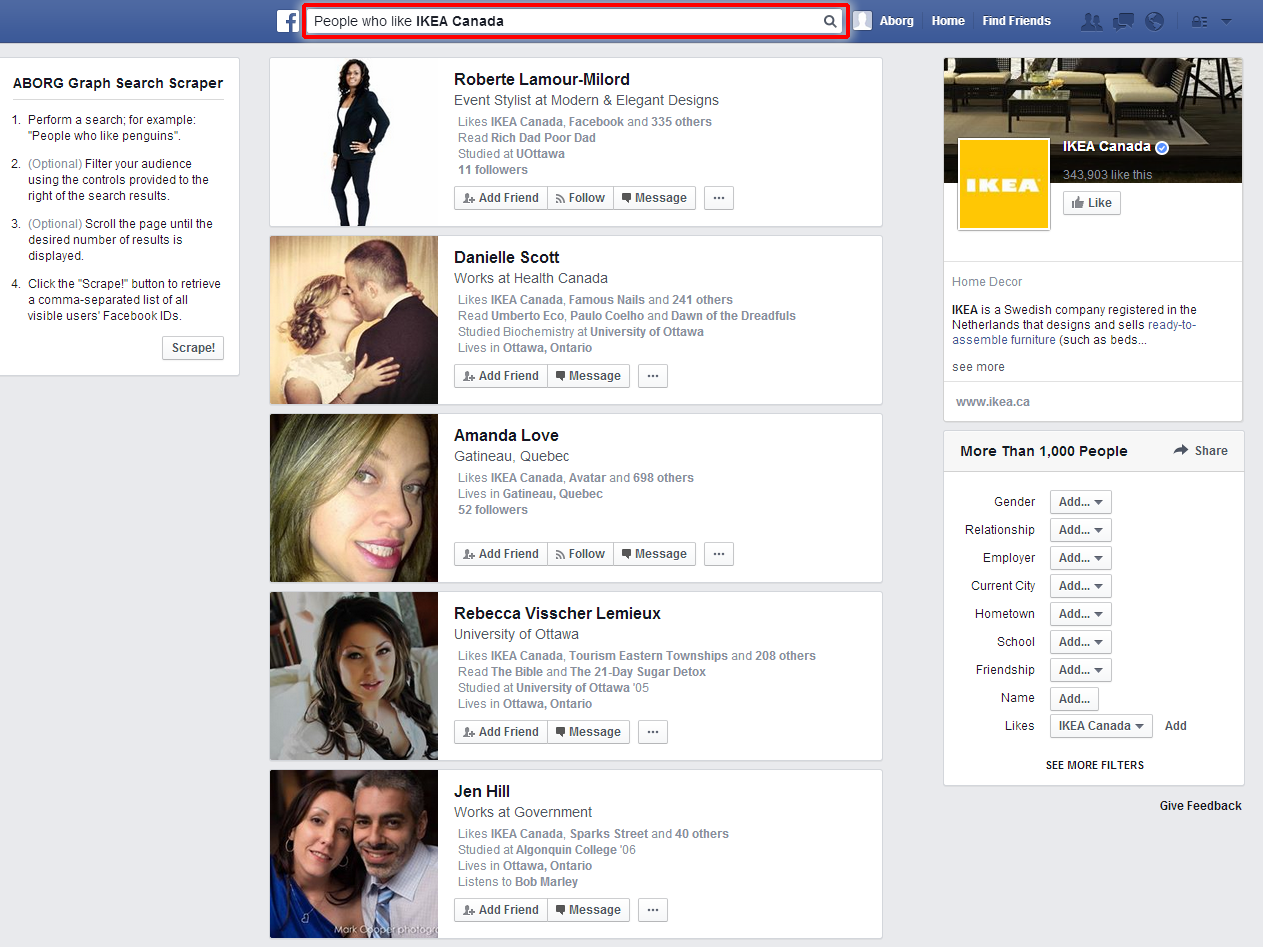The width and height of the screenshot is (1263, 947).
Task: Message Amanda Love
Action: pyautogui.click(x=654, y=554)
